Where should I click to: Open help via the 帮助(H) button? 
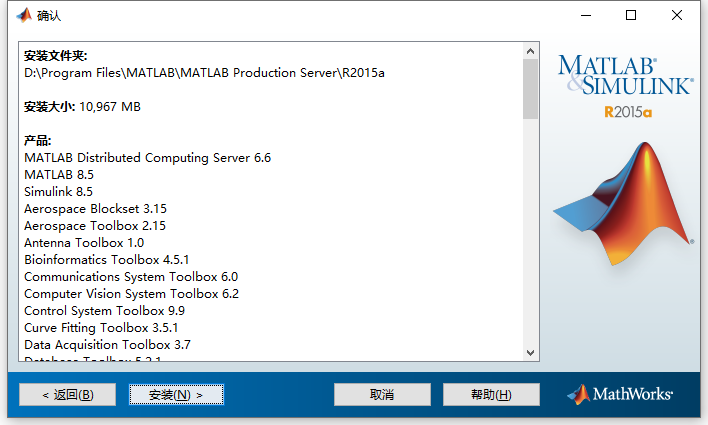491,395
